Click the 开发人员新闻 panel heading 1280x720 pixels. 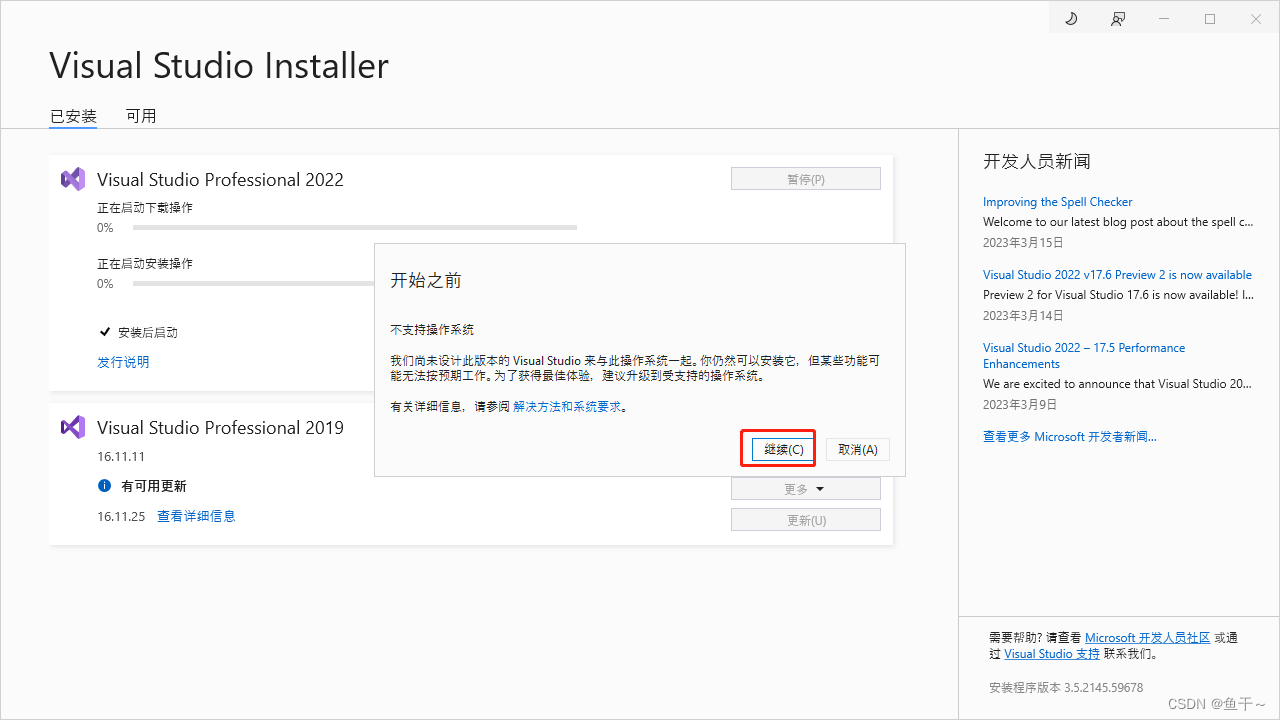(x=1036, y=161)
